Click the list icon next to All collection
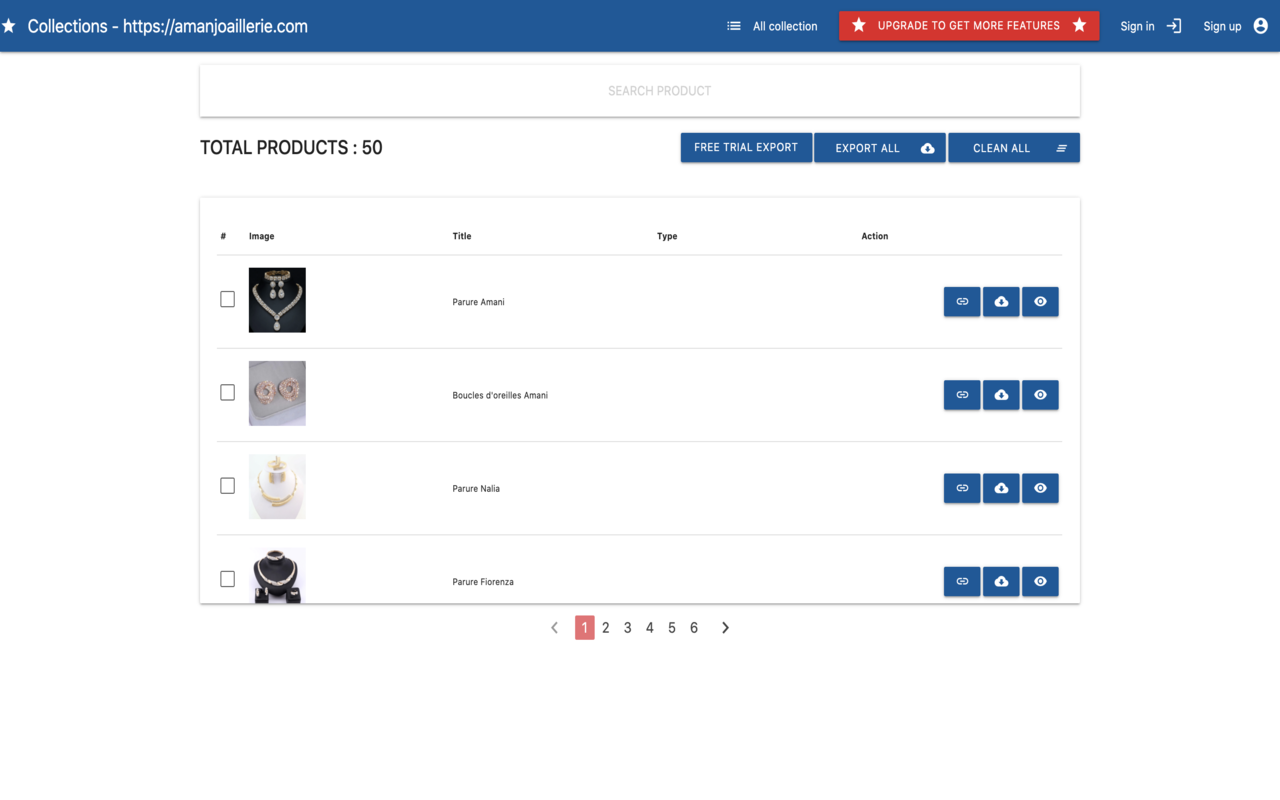 click(x=733, y=26)
